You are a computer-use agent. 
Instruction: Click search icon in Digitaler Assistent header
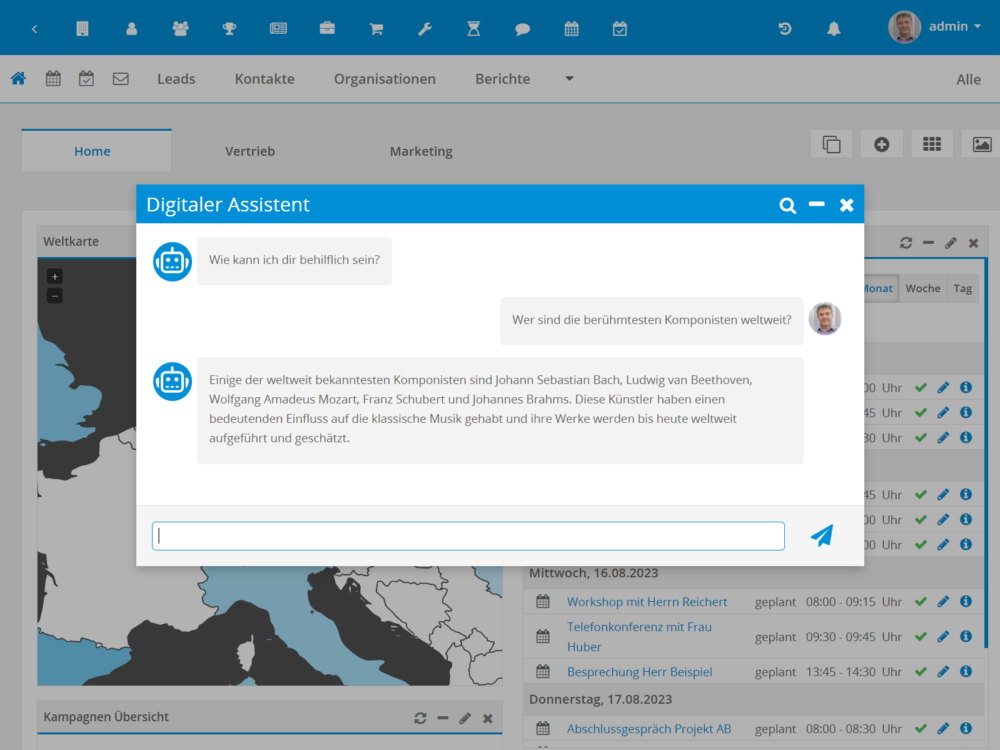tap(788, 205)
